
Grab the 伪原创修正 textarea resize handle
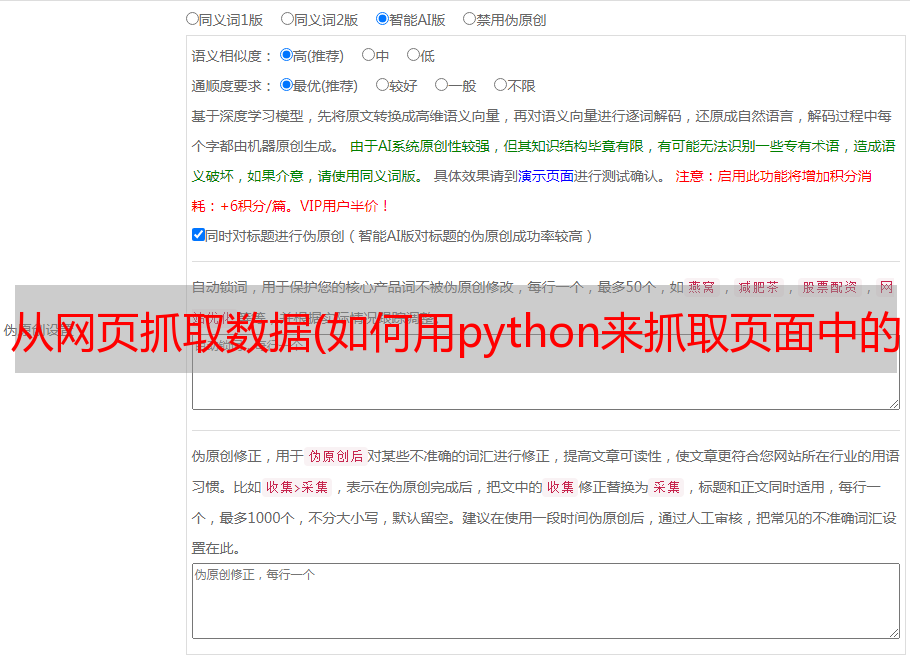pos(894,633)
